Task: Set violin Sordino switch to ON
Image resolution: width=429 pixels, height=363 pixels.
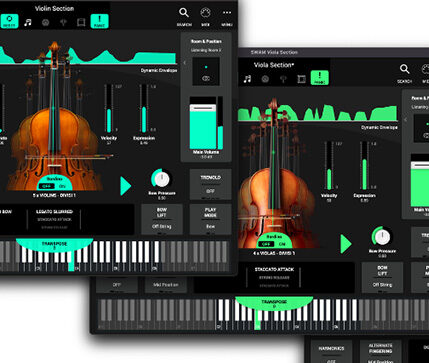Action: tap(62, 186)
